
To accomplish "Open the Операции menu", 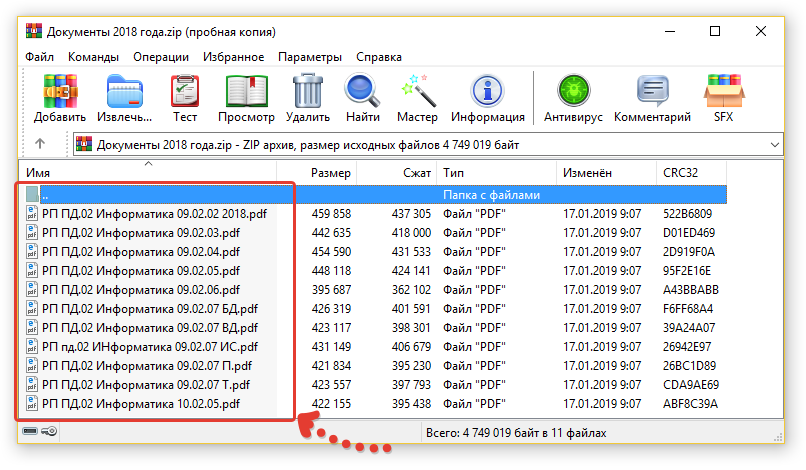I will [x=161, y=57].
